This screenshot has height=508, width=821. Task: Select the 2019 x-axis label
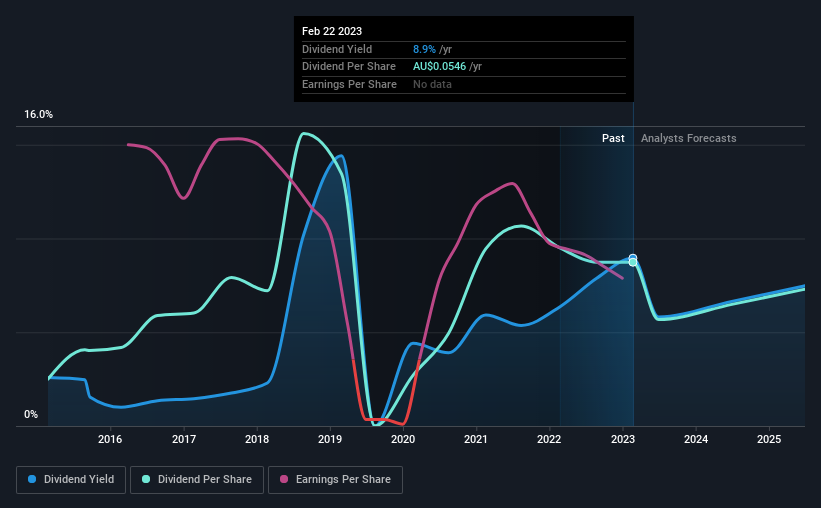[330, 439]
